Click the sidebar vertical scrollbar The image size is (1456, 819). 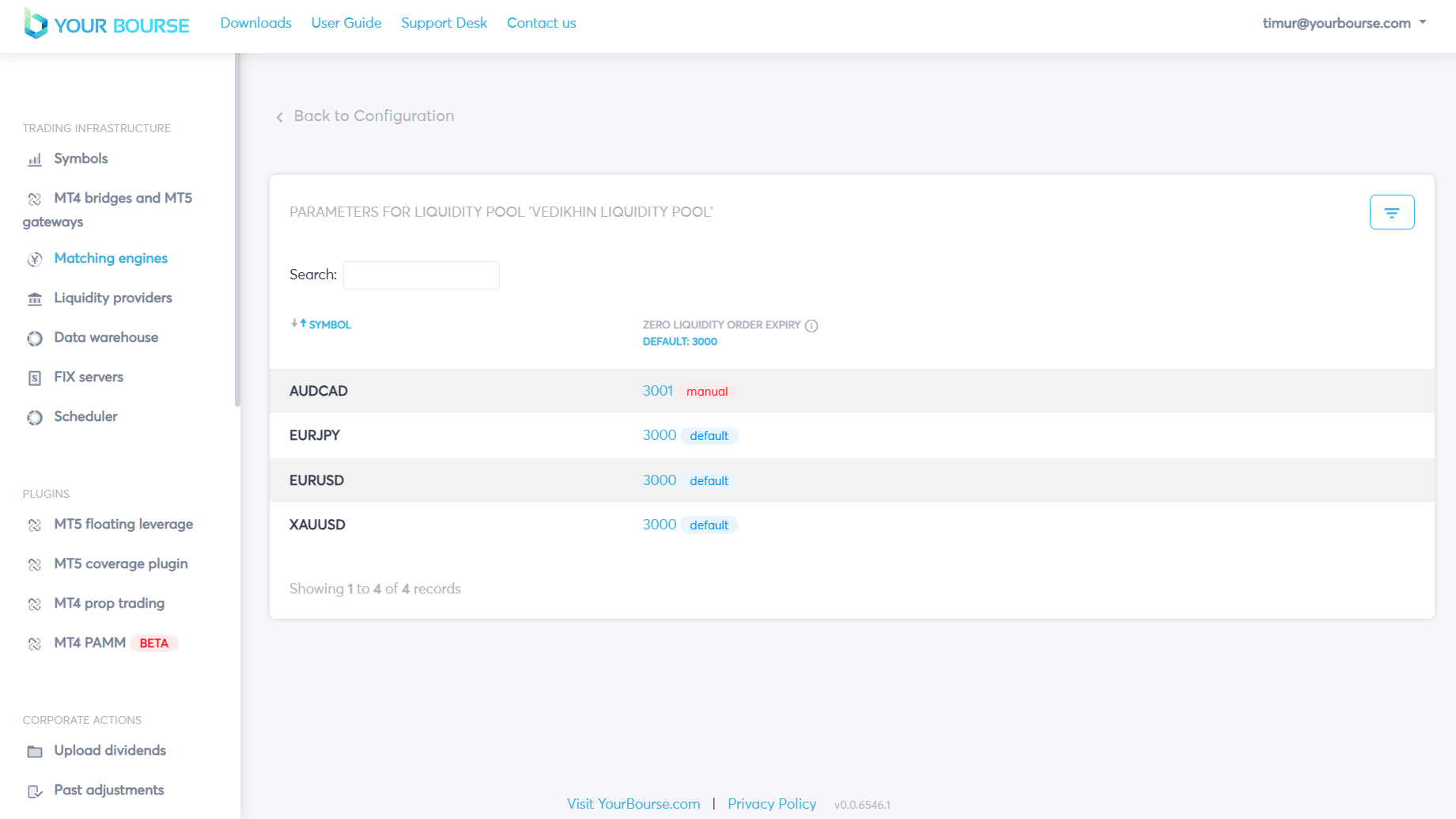[237, 229]
